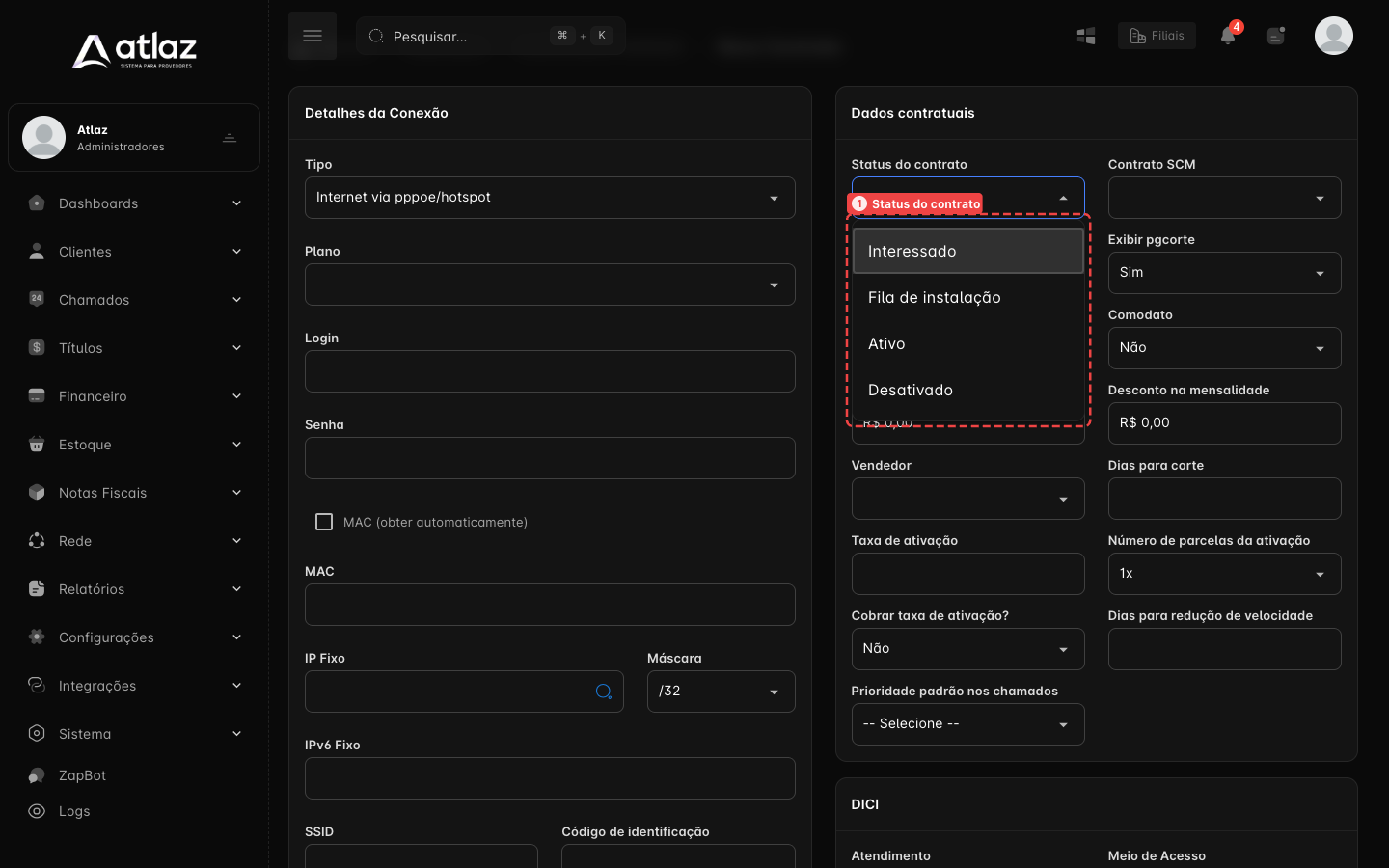Image resolution: width=1389 pixels, height=868 pixels.
Task: Open the messages icon beside notifications
Action: click(x=1276, y=36)
